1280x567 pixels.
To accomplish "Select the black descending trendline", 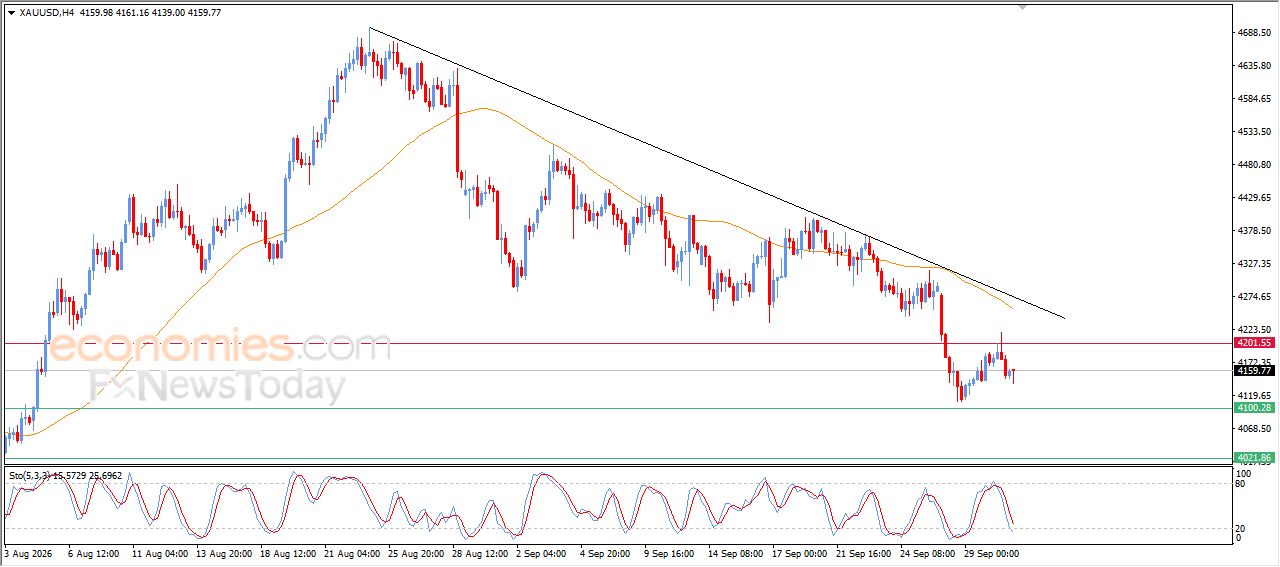I will [x=716, y=173].
